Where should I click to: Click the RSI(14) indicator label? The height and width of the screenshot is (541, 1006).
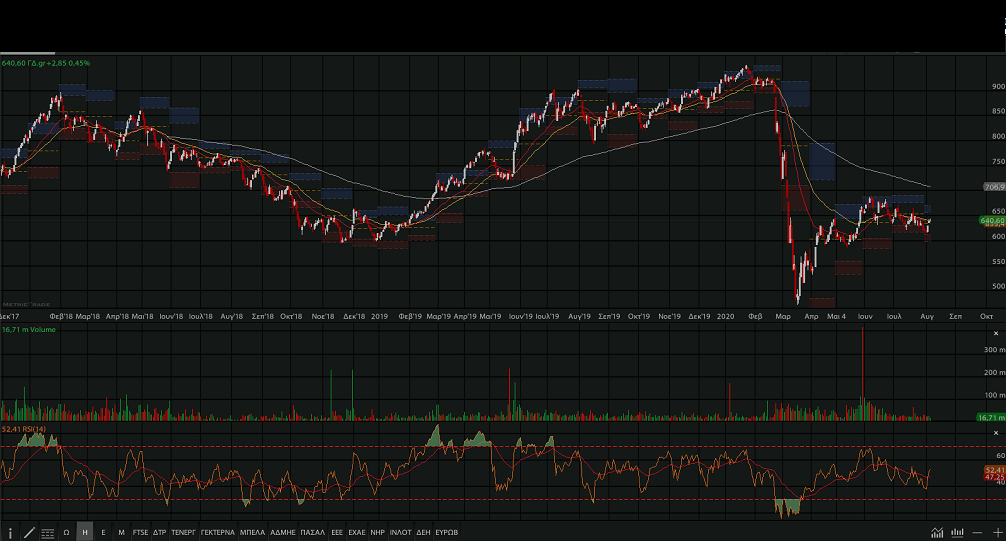tap(22, 428)
